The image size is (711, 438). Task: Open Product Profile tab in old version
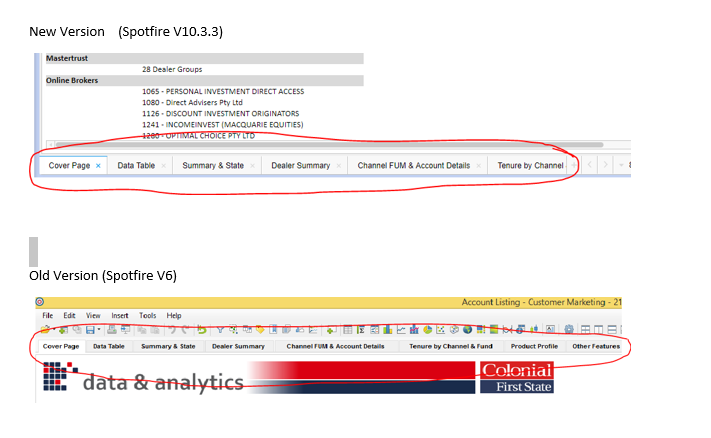[534, 346]
